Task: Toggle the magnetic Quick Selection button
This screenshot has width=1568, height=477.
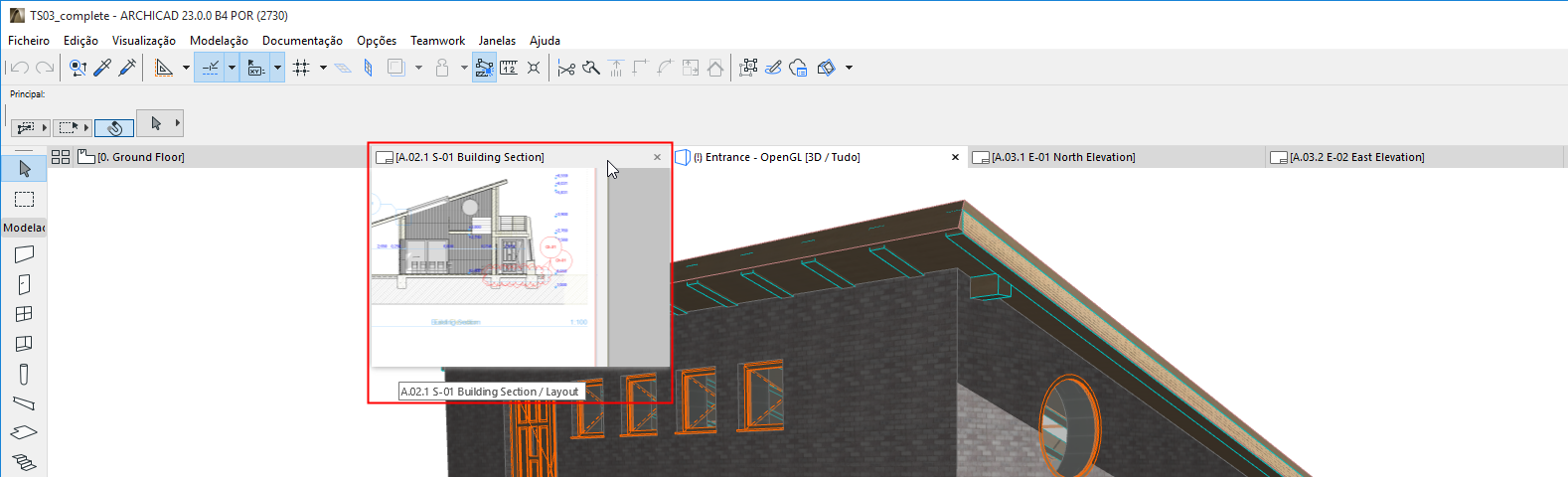Action: tap(114, 127)
